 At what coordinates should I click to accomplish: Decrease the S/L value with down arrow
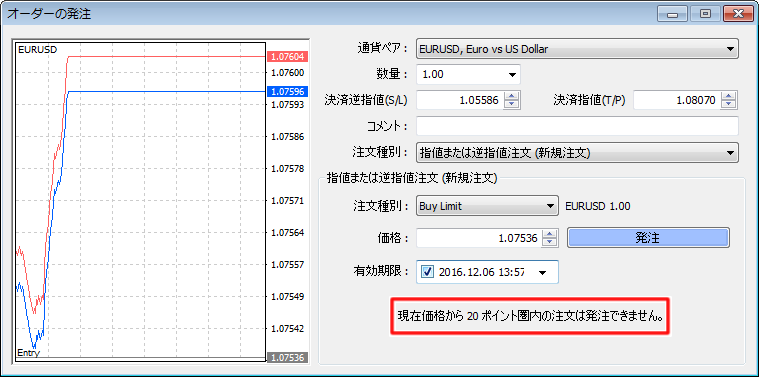(512, 105)
